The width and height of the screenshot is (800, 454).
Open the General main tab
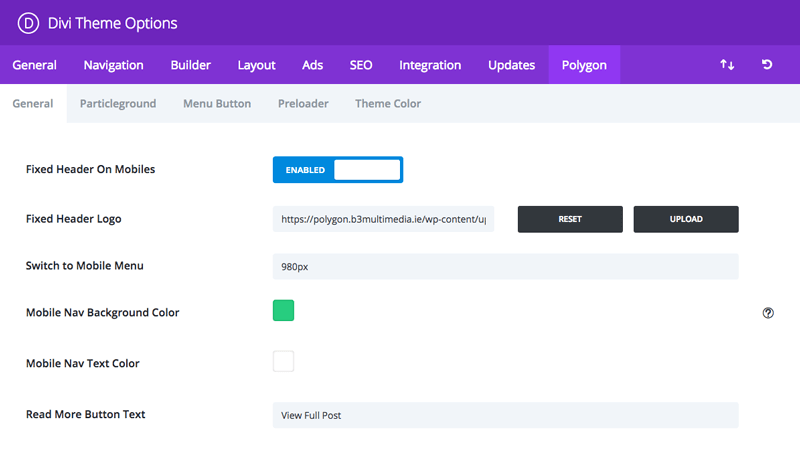click(x=34, y=65)
